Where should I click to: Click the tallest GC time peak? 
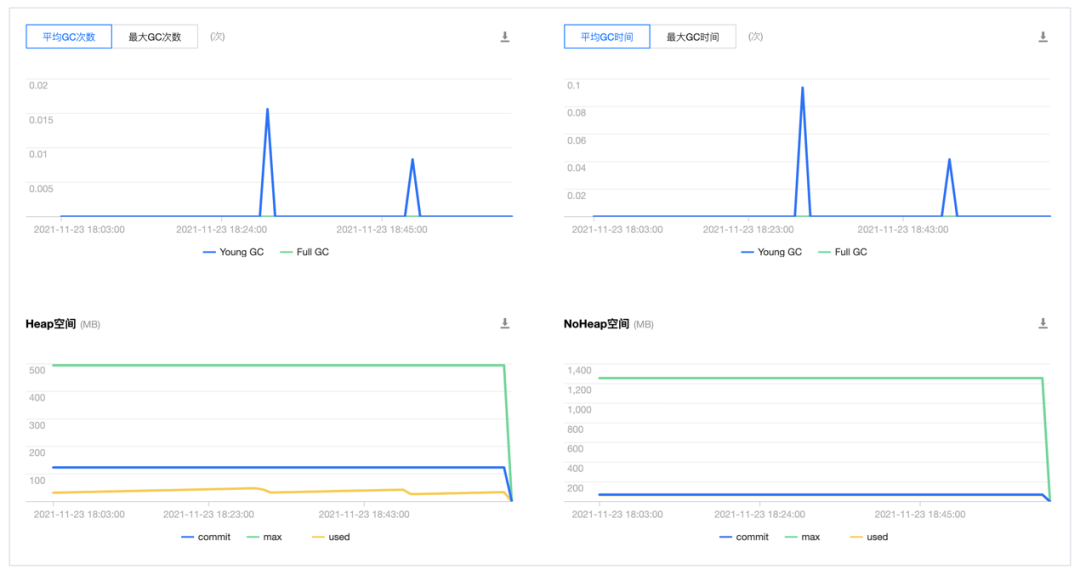tap(802, 88)
